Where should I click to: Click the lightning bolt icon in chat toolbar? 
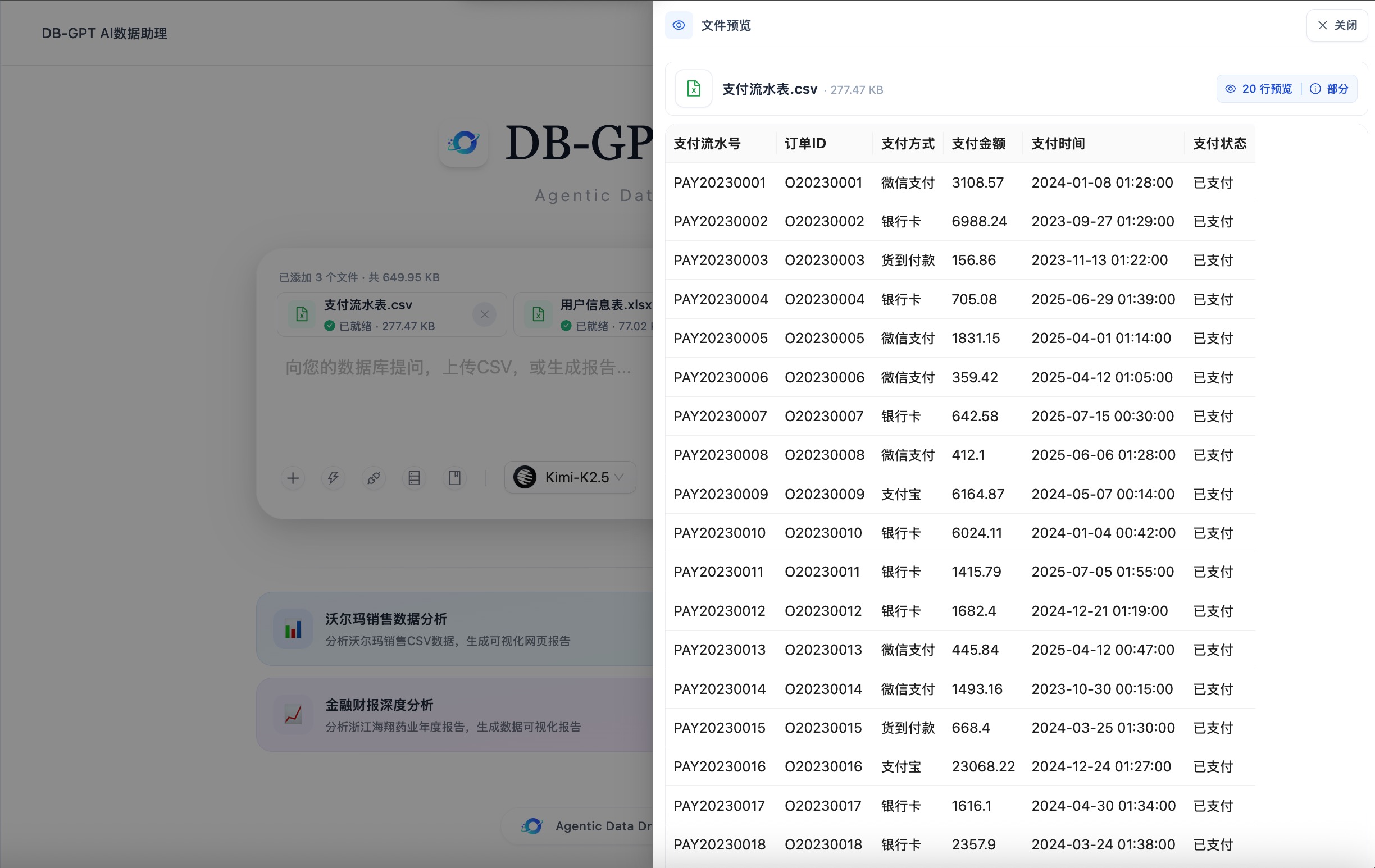click(333, 478)
